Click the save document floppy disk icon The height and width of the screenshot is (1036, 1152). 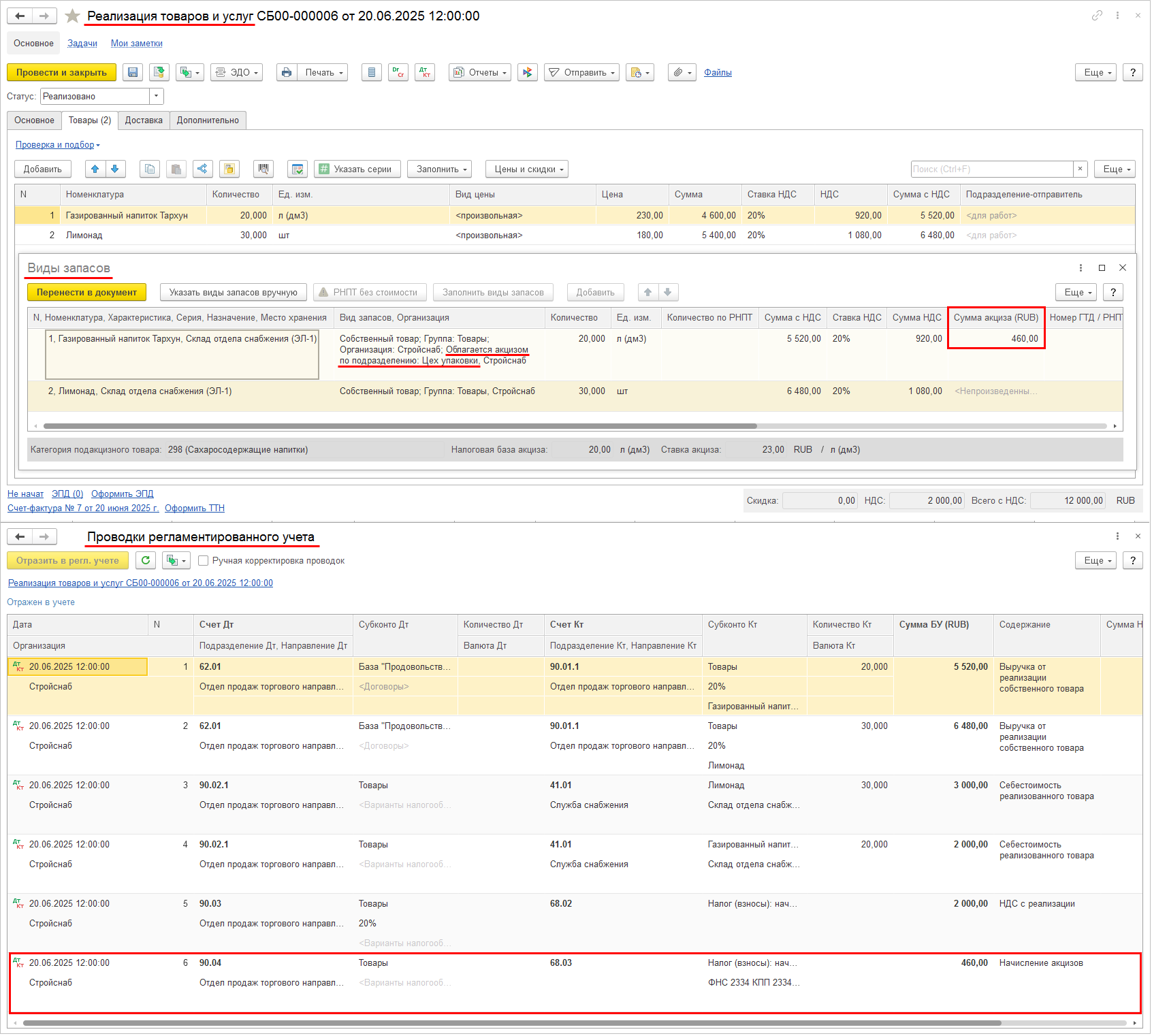point(133,72)
